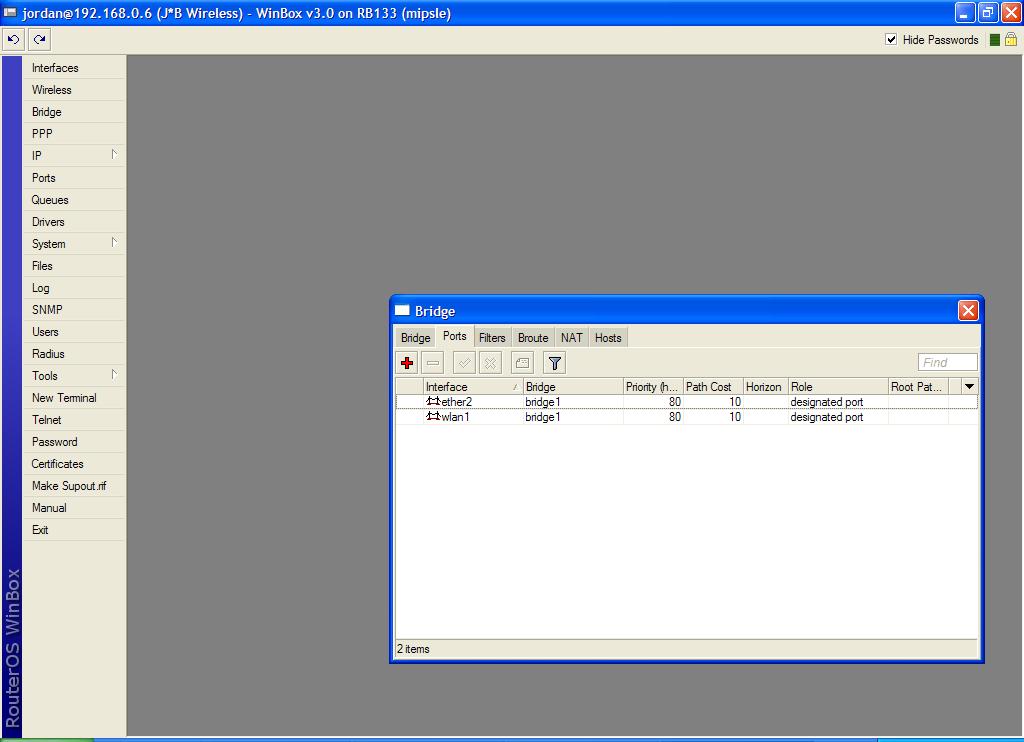Image resolution: width=1024 pixels, height=742 pixels.
Task: Open the Users menu item
Action: (73, 332)
